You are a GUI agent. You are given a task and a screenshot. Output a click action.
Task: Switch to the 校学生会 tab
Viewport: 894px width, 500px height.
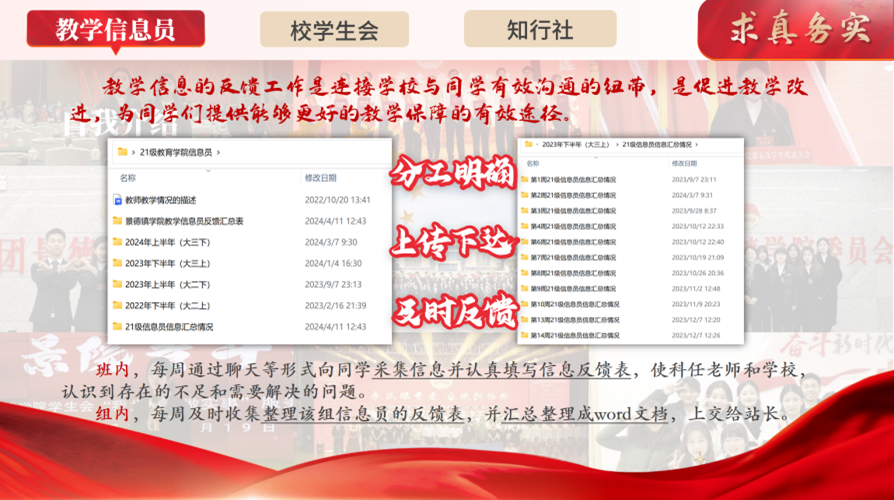(334, 30)
